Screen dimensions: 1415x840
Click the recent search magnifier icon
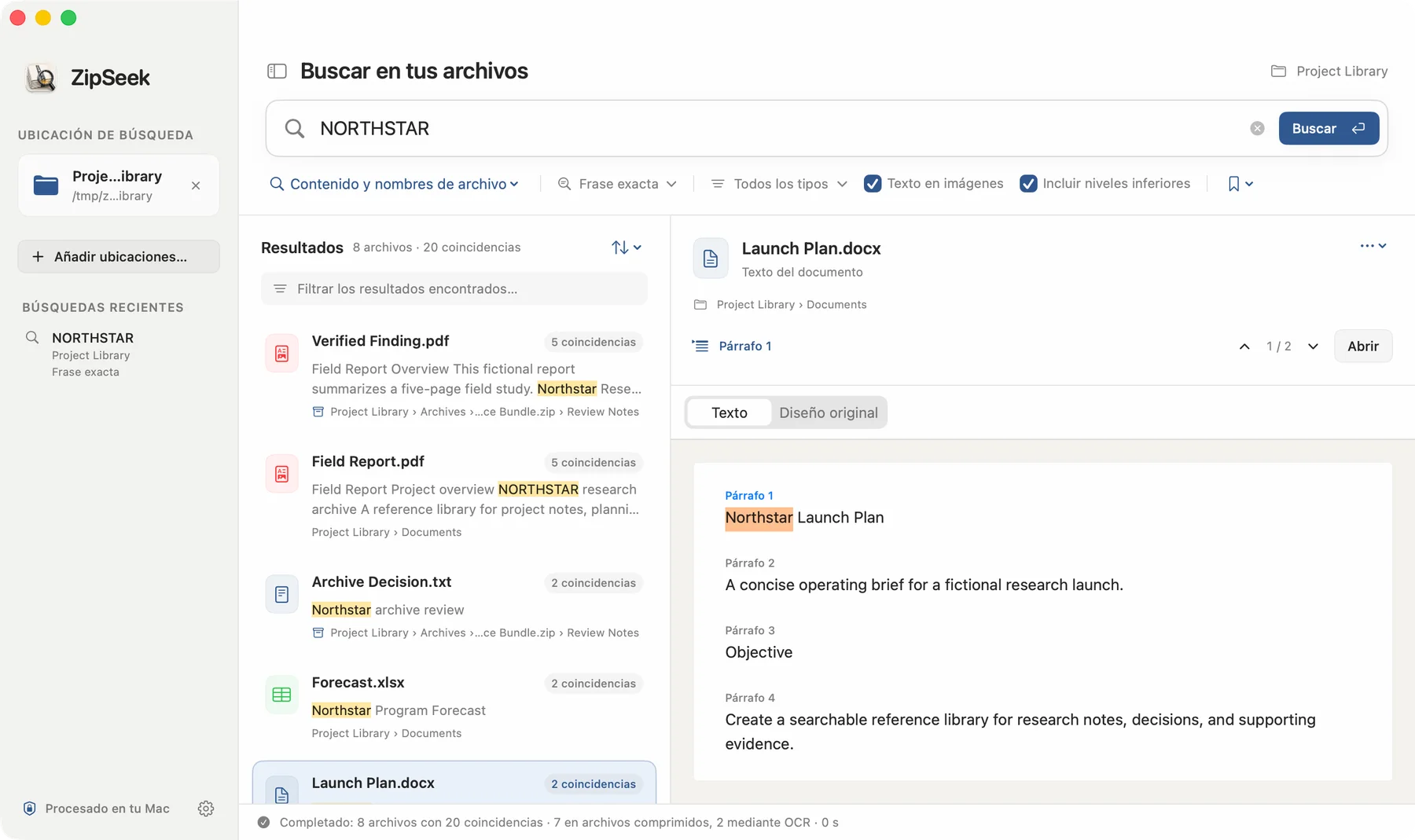[32, 337]
